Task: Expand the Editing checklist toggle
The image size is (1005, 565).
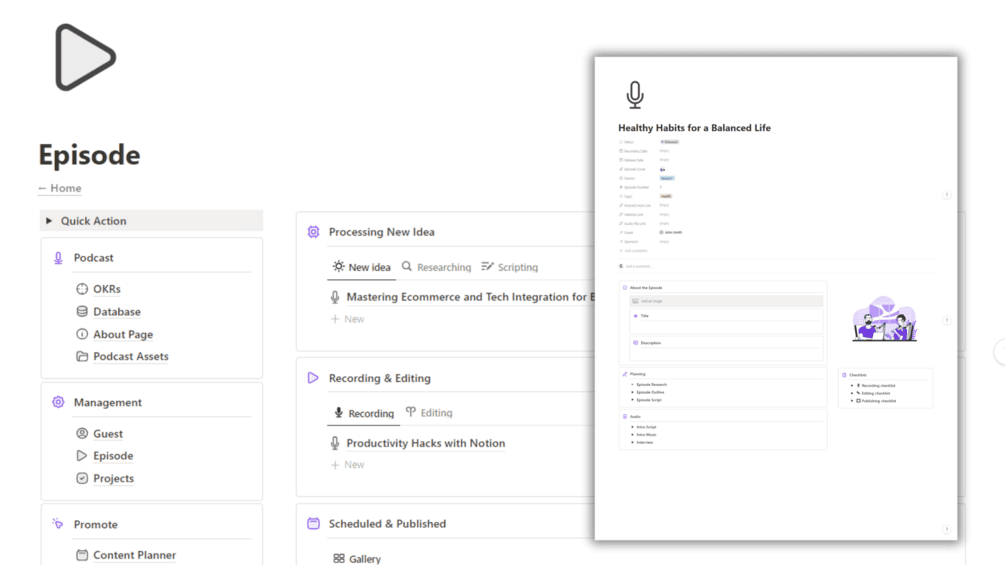Action: [852, 393]
